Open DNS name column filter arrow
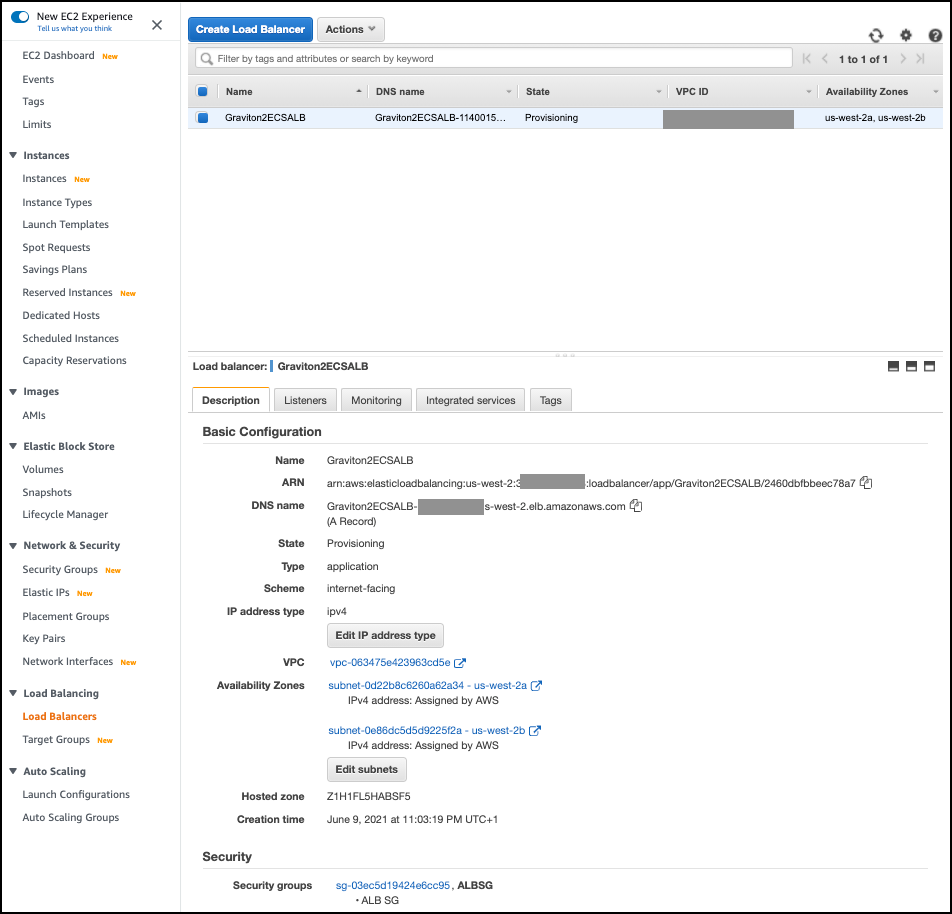 (509, 92)
